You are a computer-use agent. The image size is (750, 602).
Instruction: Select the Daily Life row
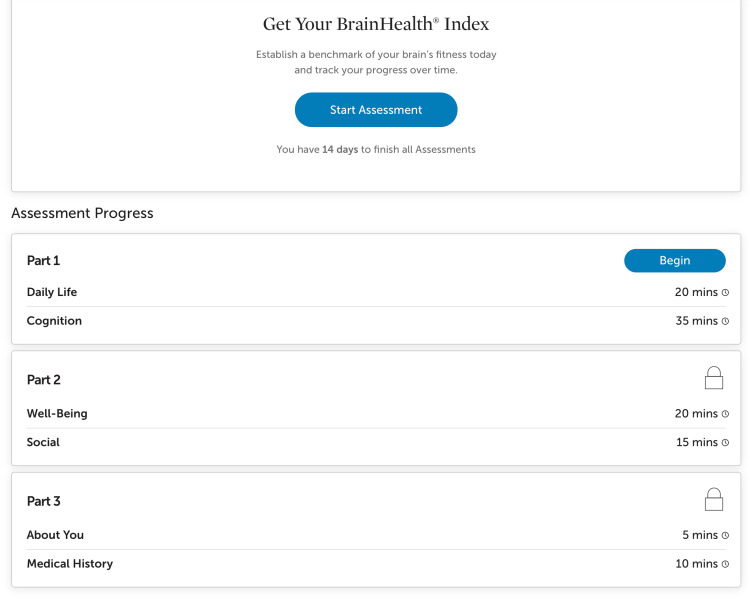378,292
